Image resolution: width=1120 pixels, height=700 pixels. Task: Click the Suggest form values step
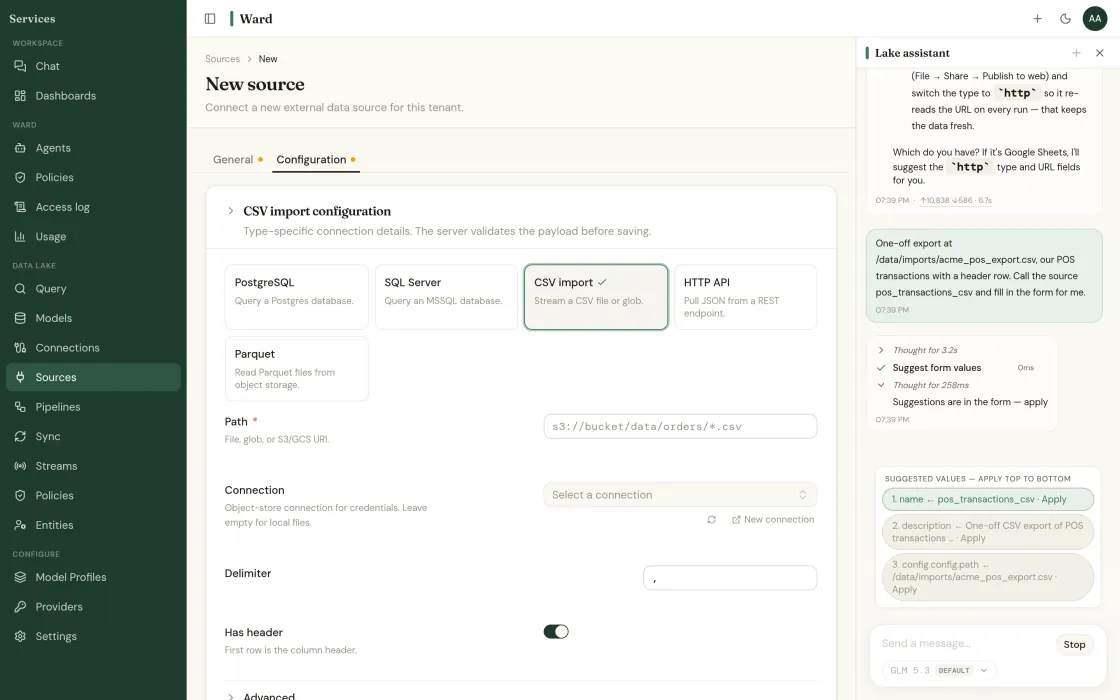click(936, 368)
